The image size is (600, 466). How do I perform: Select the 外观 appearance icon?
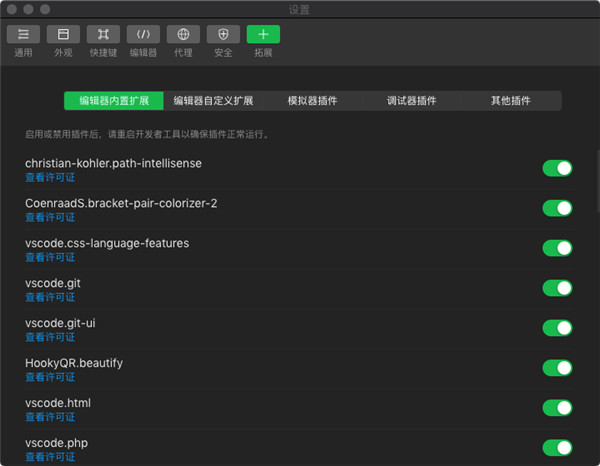pos(63,34)
